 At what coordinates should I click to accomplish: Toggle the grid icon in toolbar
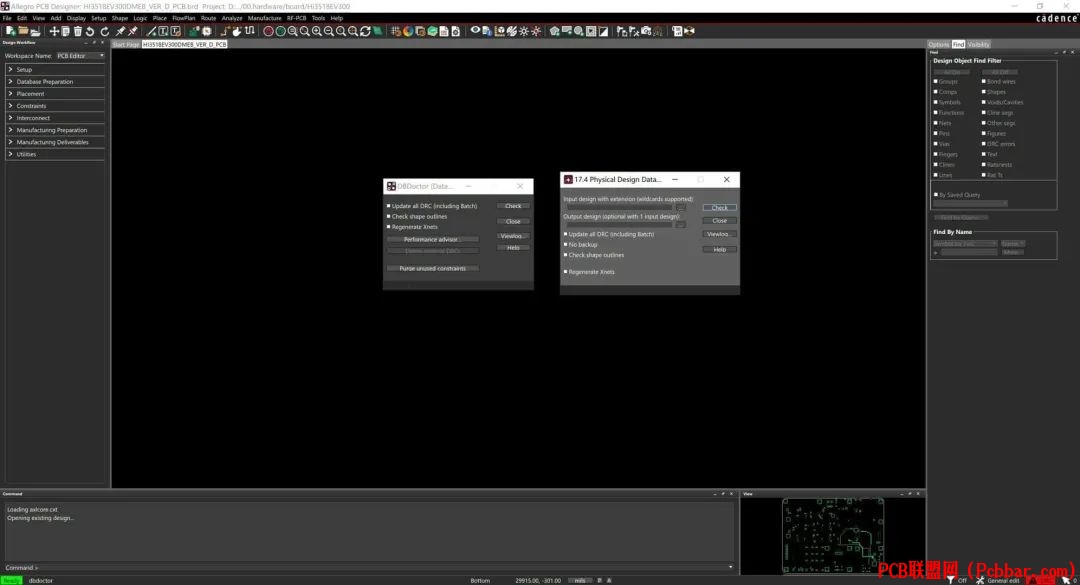click(396, 31)
